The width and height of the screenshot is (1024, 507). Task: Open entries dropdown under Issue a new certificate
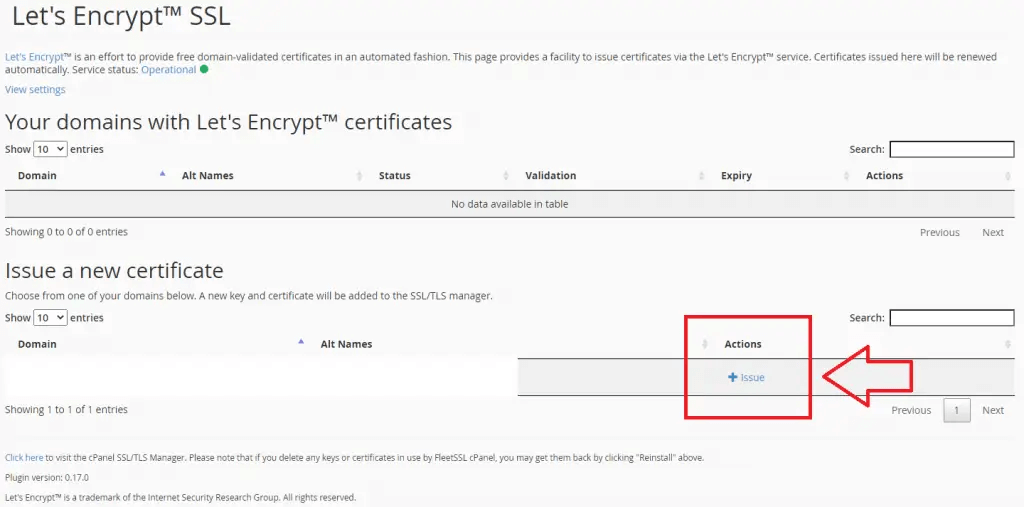(x=50, y=318)
